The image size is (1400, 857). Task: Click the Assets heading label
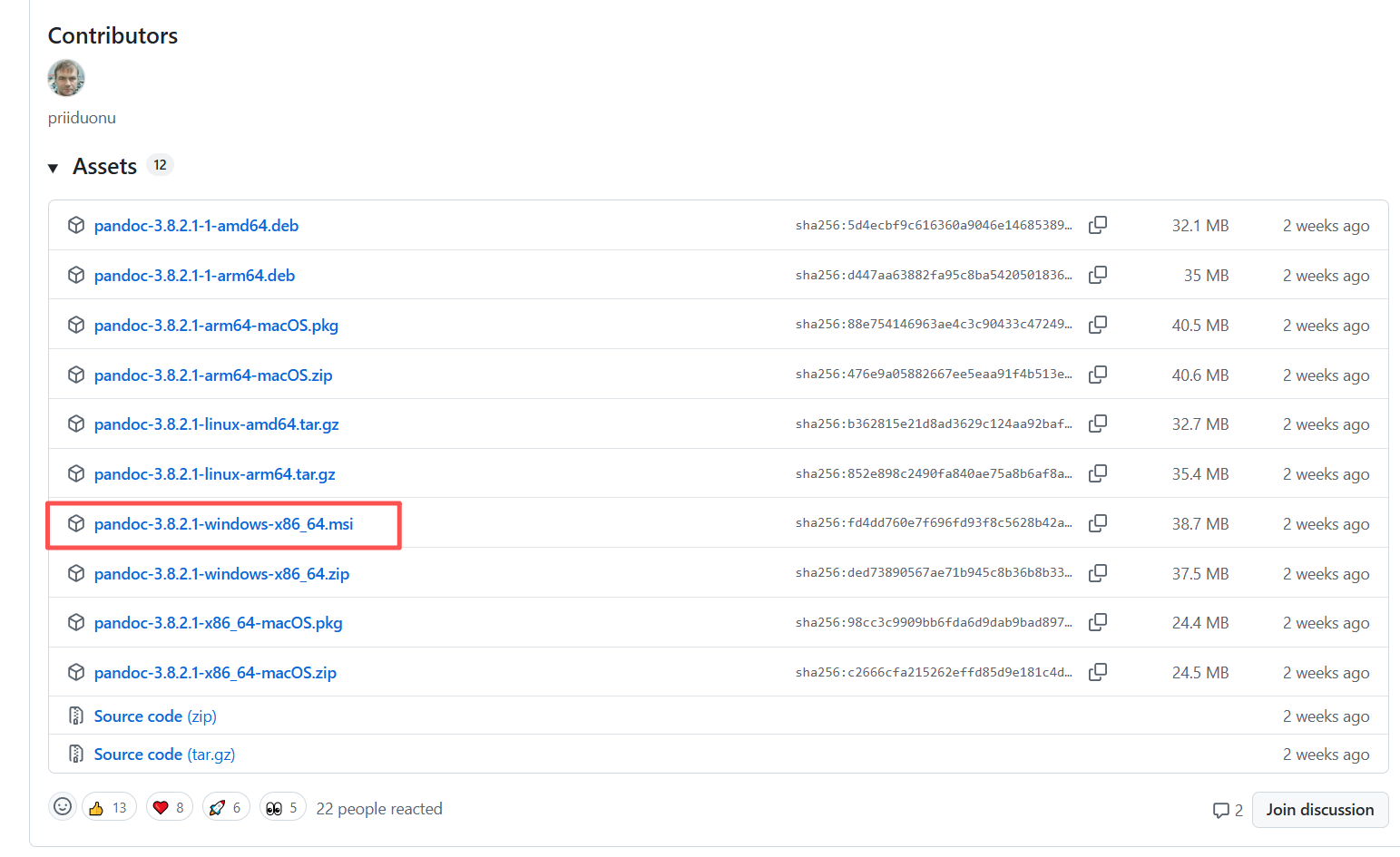point(104,167)
